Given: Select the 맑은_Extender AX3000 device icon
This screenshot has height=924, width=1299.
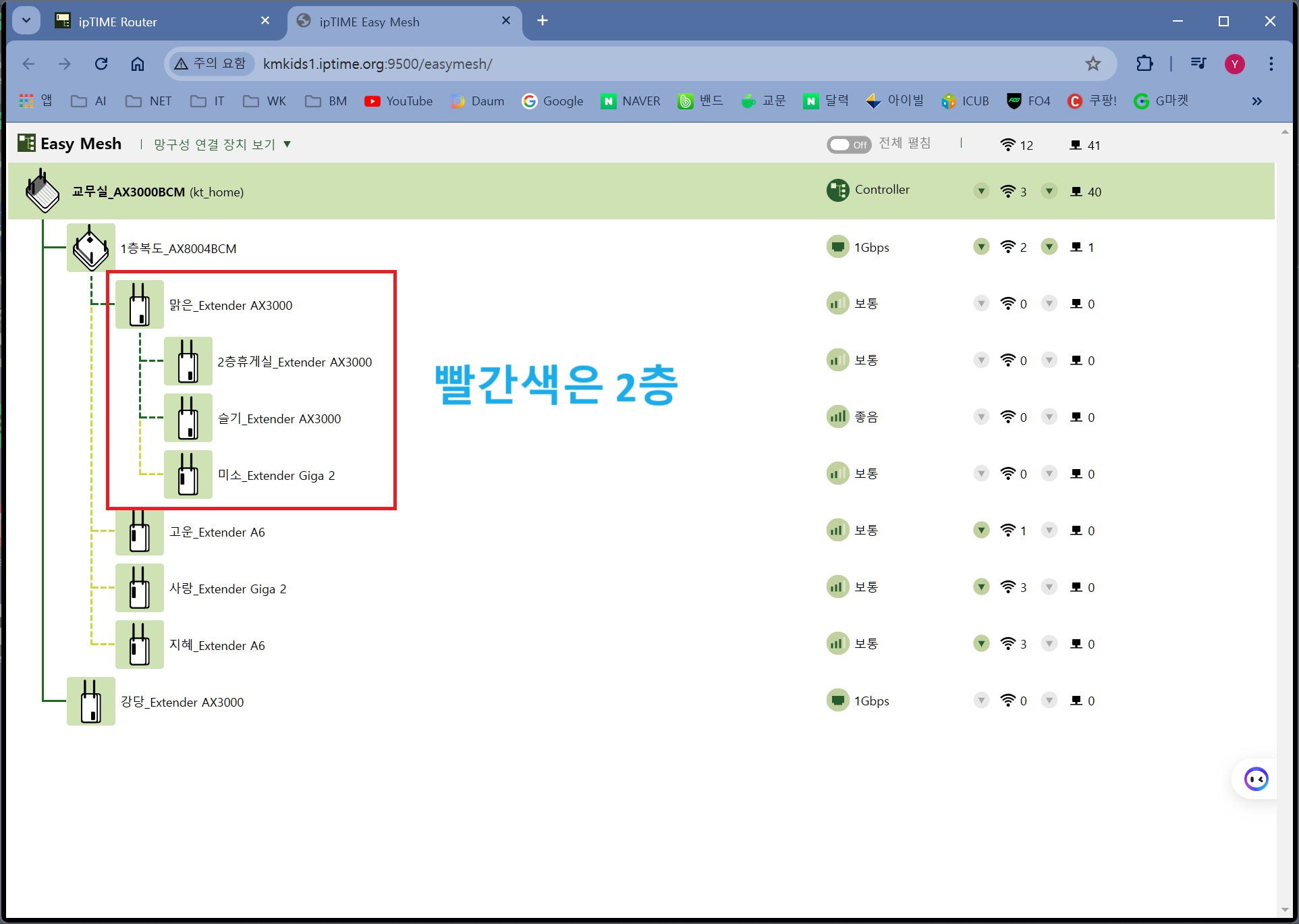Looking at the screenshot, I should pyautogui.click(x=140, y=304).
